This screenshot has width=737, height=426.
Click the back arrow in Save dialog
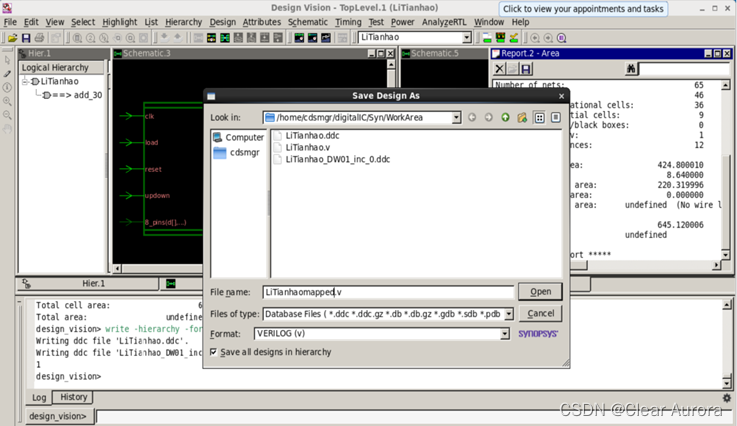[472, 118]
